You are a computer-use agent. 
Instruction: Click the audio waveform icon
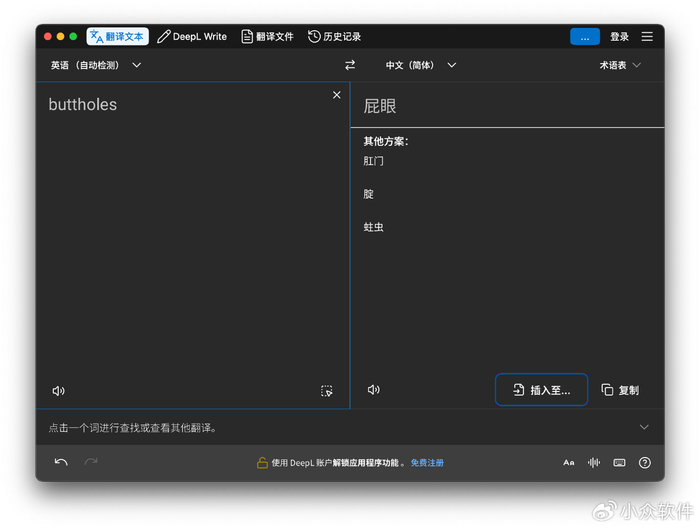[x=594, y=463]
